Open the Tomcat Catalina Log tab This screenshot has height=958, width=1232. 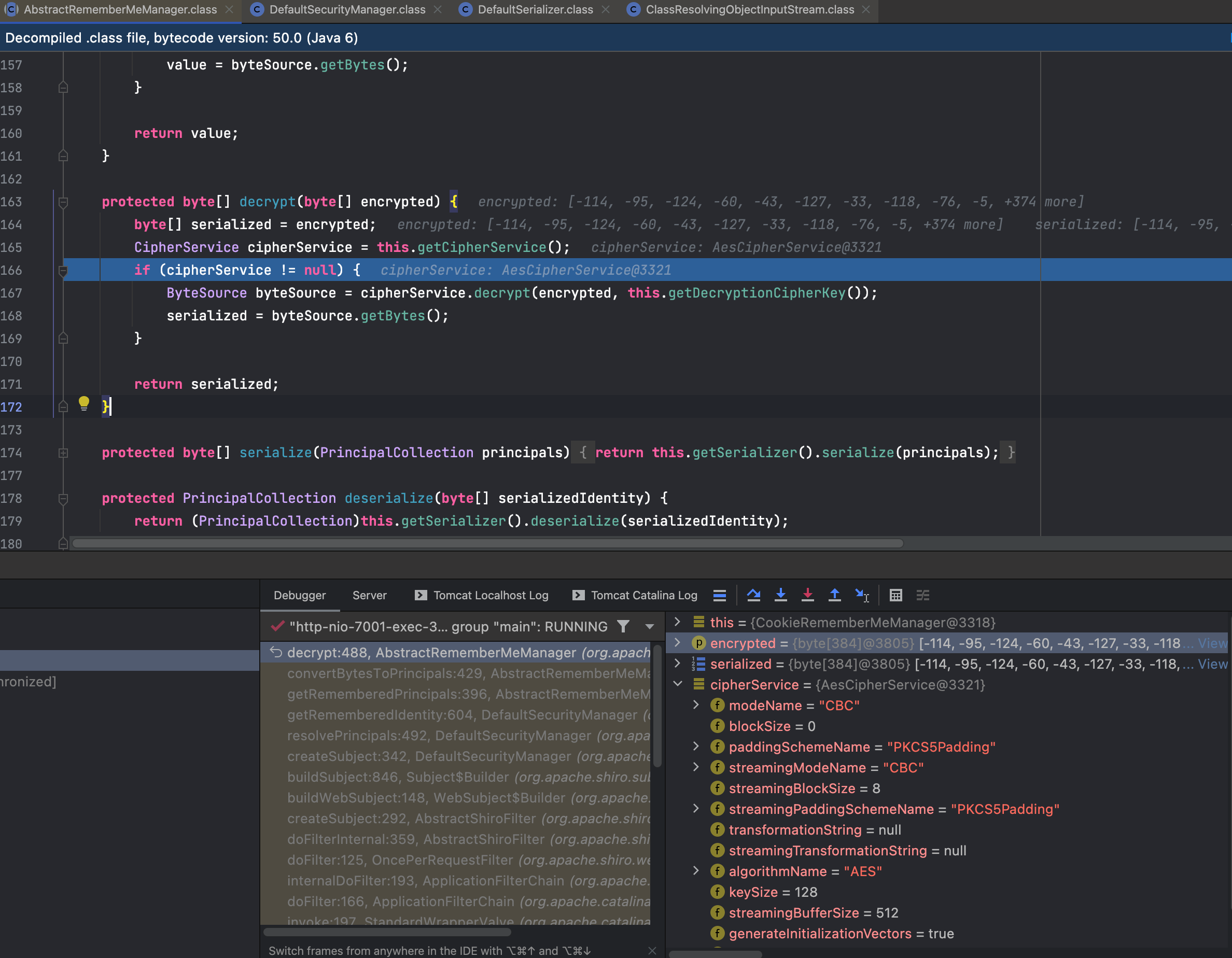click(x=643, y=595)
